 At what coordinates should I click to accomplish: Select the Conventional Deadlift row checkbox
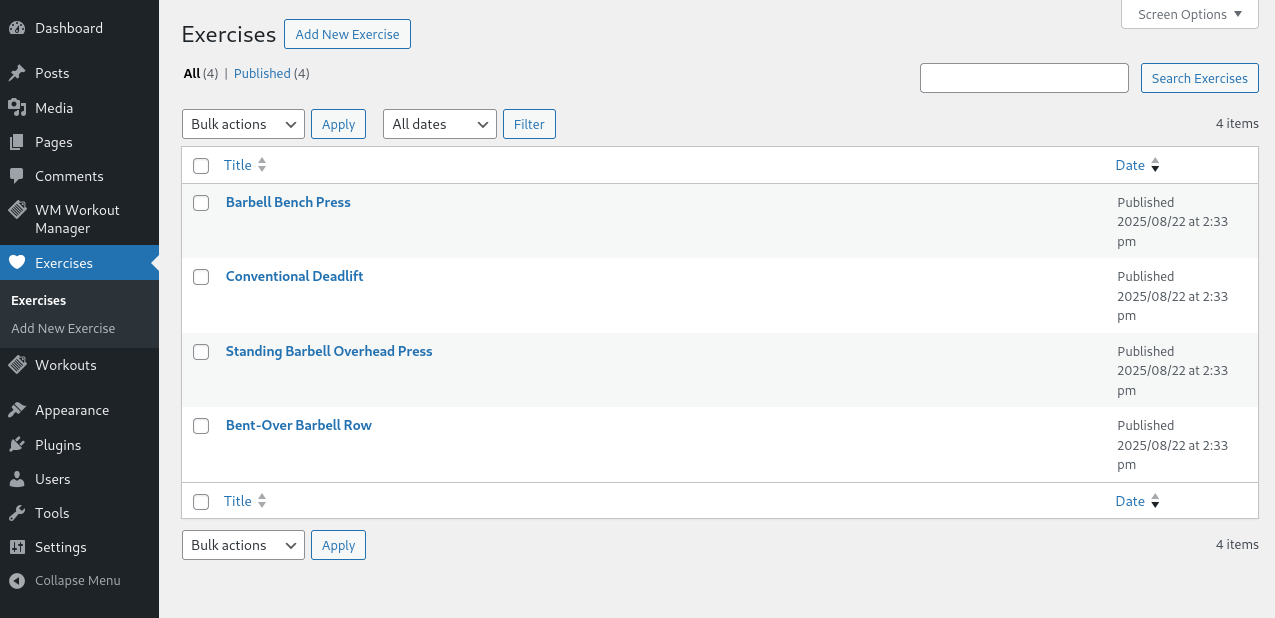201,277
